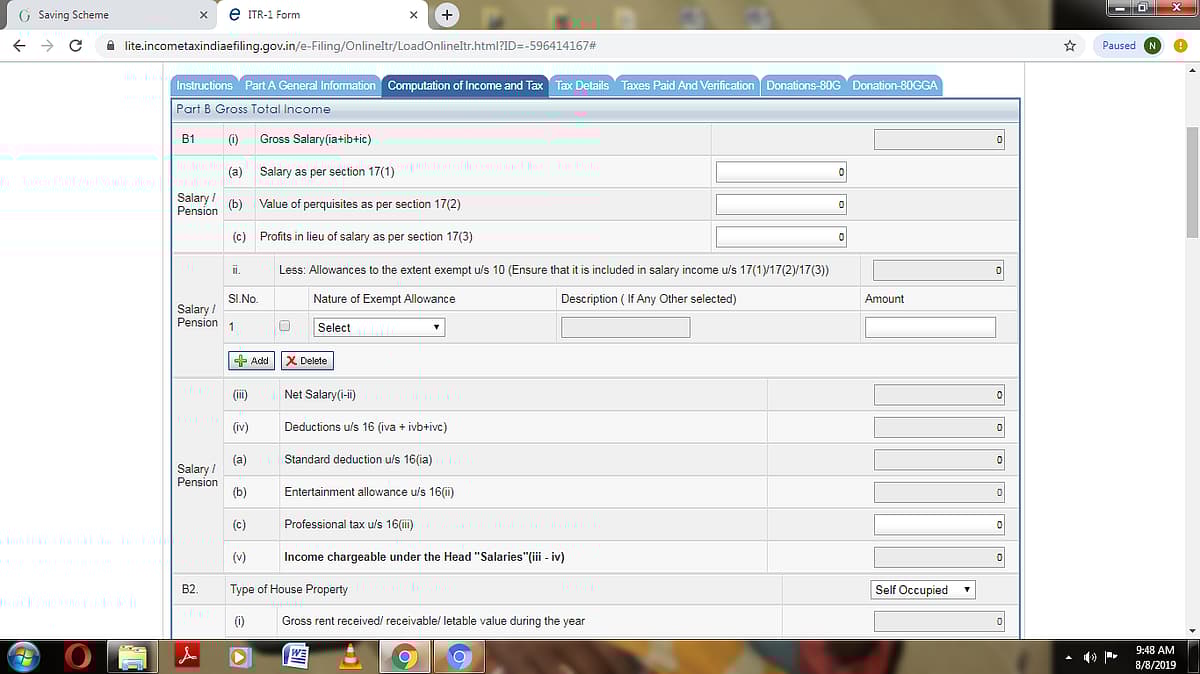
Task: Open Part A General Information tab
Action: 310,86
